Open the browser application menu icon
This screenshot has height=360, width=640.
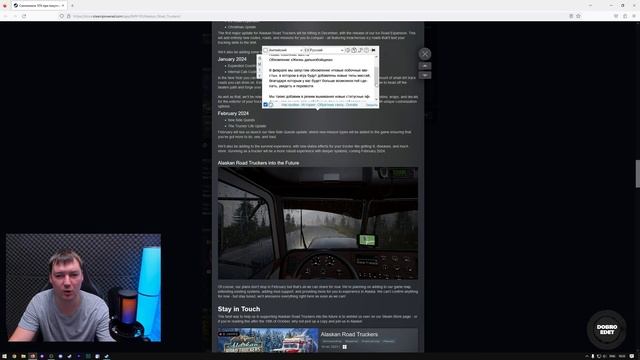click(634, 16)
